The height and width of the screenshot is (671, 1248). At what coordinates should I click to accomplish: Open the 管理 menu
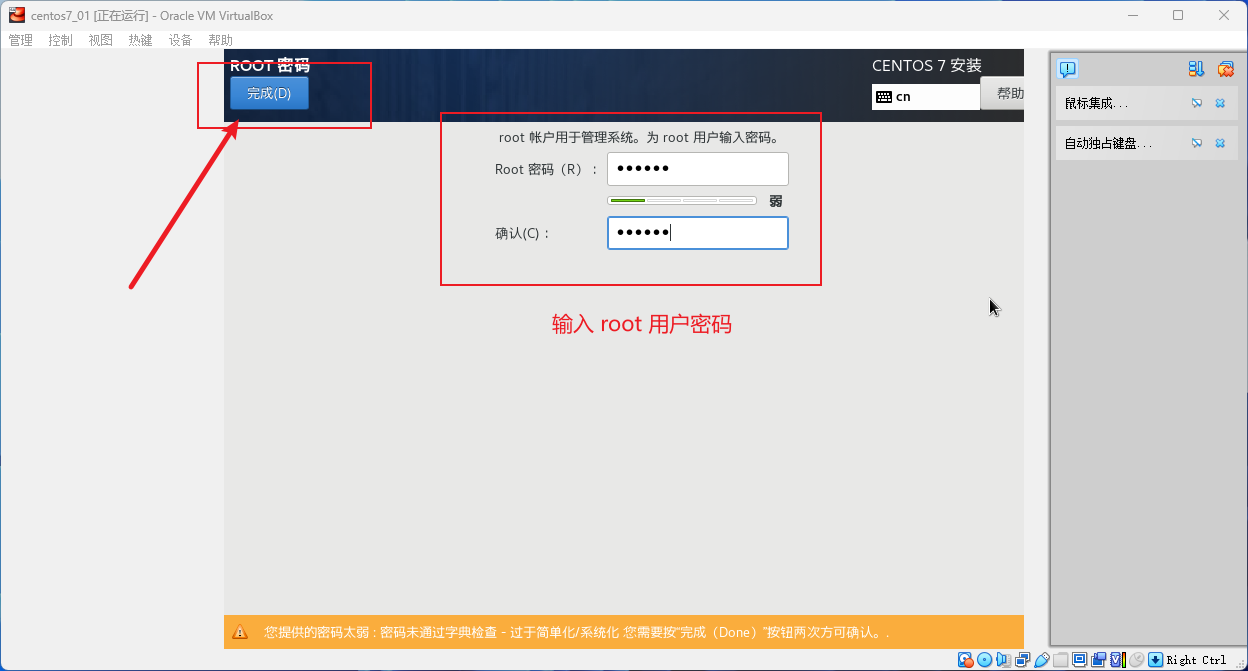point(21,40)
